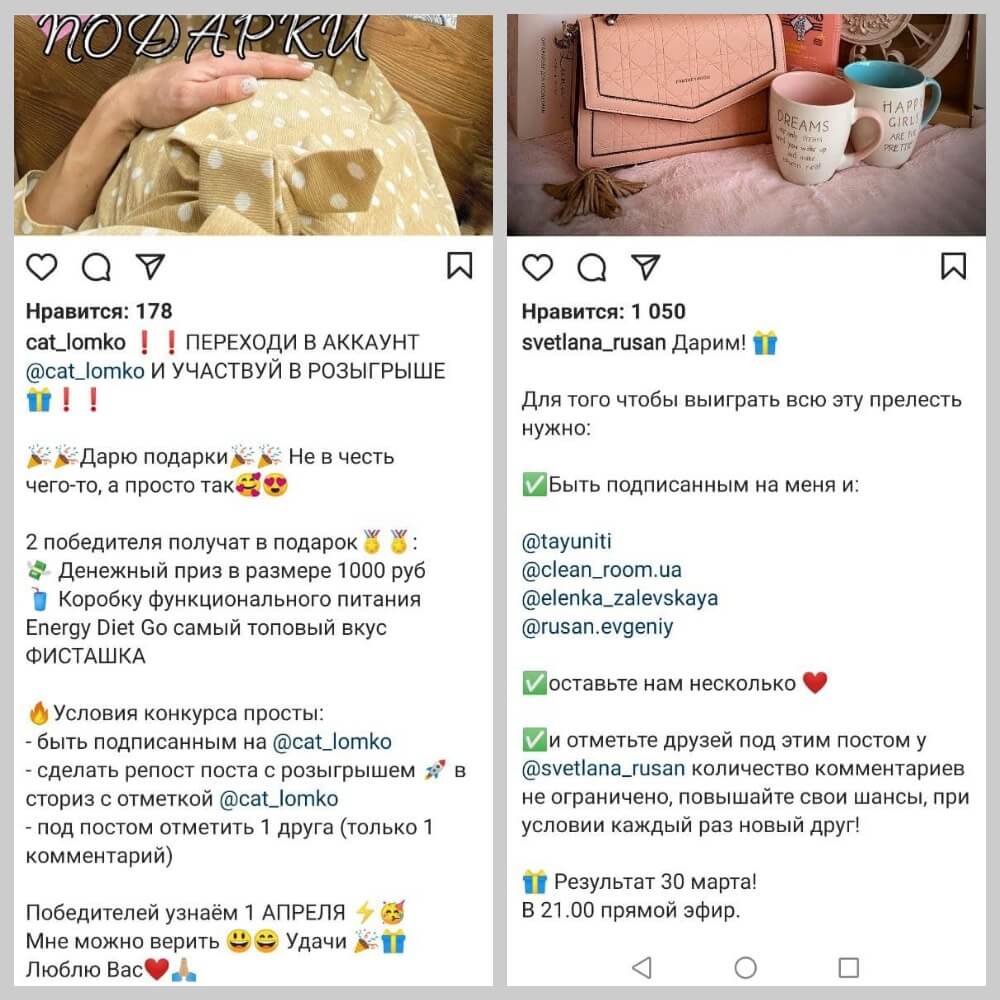Open the @tayuniti profile mention
This screenshot has height=1000, width=1000.
566,541
